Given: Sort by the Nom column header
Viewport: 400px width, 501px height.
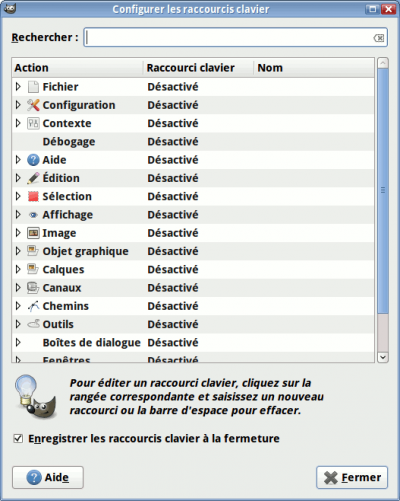Looking at the screenshot, I should (314, 68).
